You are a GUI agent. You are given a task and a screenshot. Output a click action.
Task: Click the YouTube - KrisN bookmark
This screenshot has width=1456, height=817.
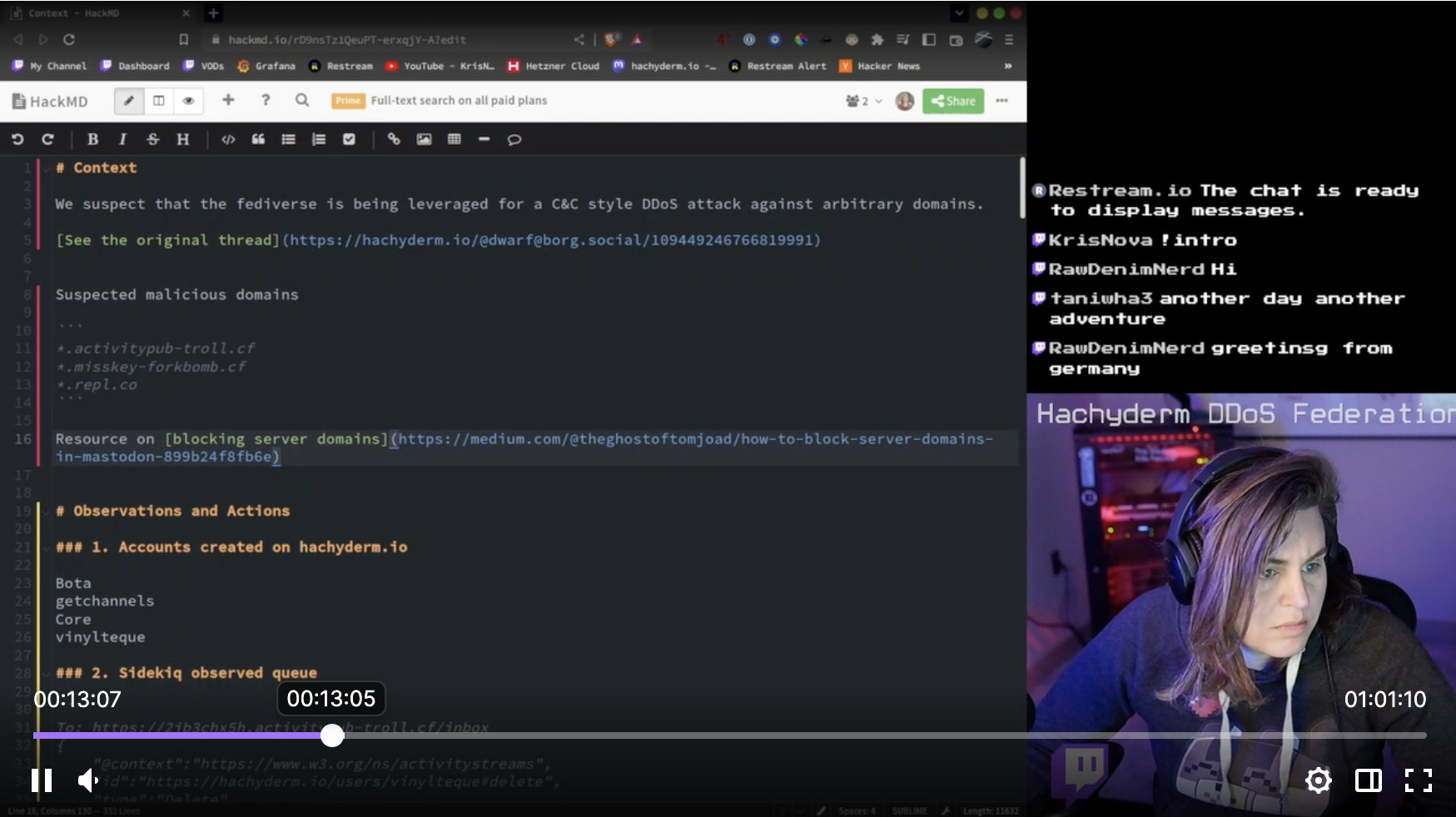coord(440,66)
